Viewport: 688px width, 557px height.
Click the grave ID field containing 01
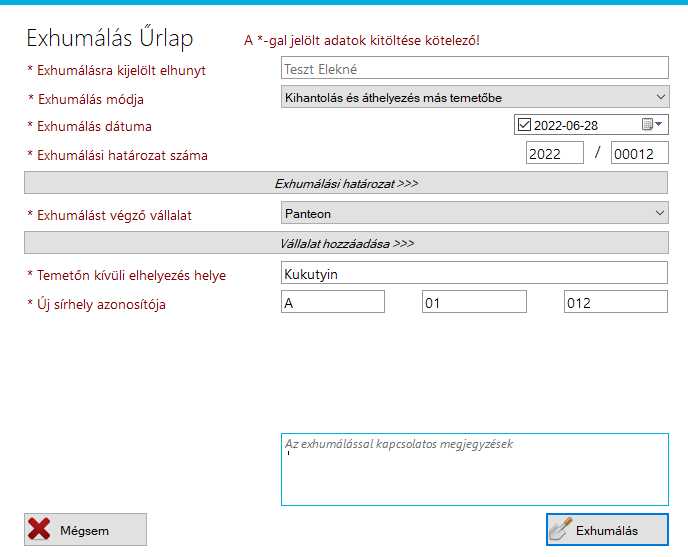pyautogui.click(x=473, y=302)
